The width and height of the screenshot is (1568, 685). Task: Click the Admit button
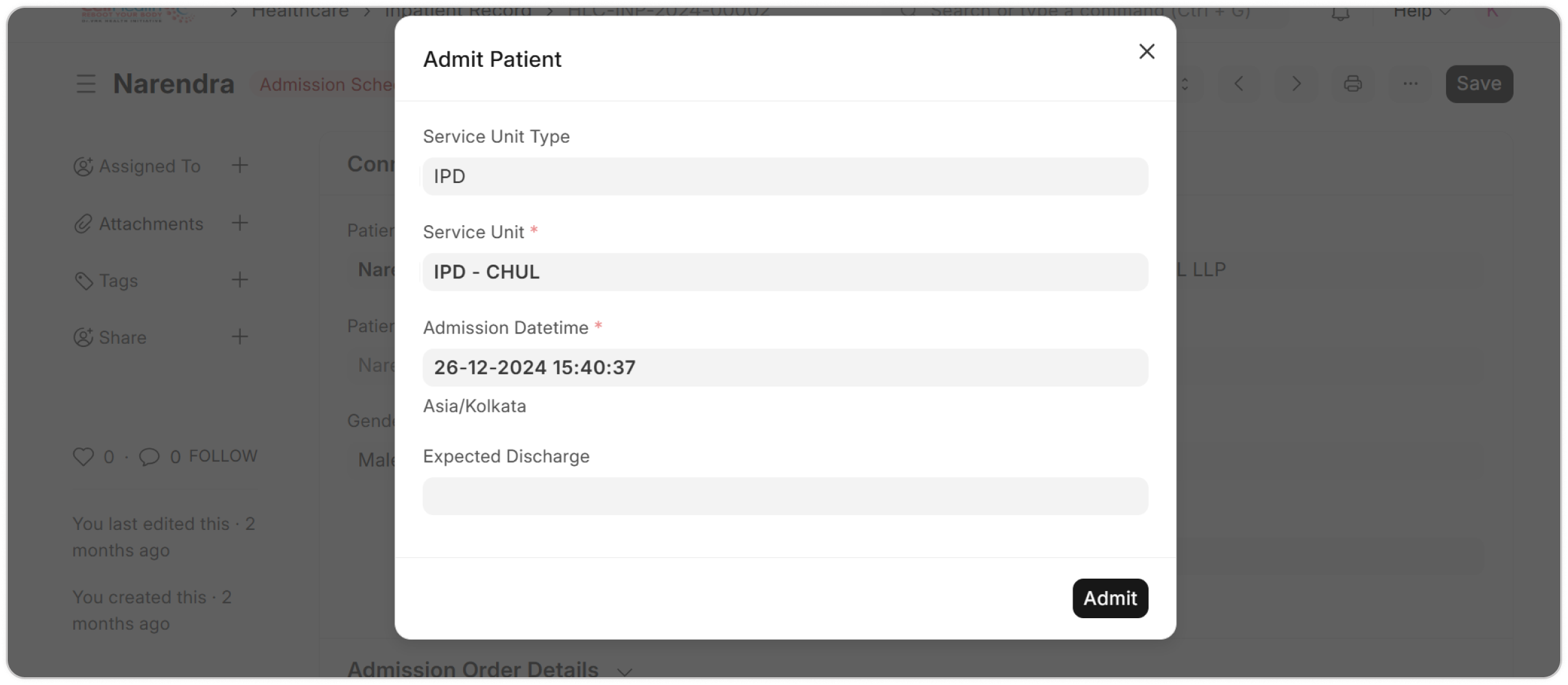point(1110,598)
